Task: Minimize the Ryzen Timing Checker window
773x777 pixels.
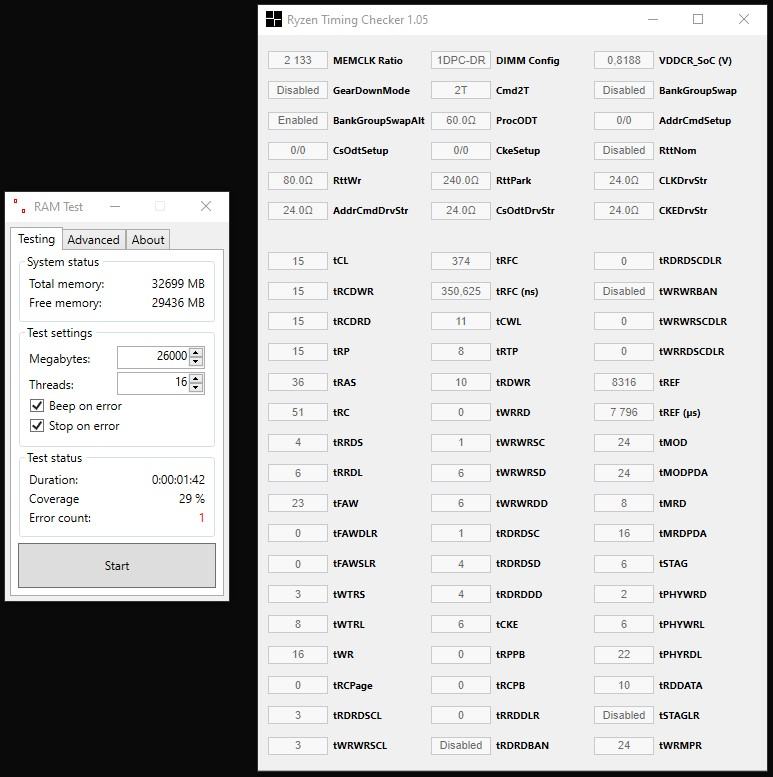Action: point(653,19)
